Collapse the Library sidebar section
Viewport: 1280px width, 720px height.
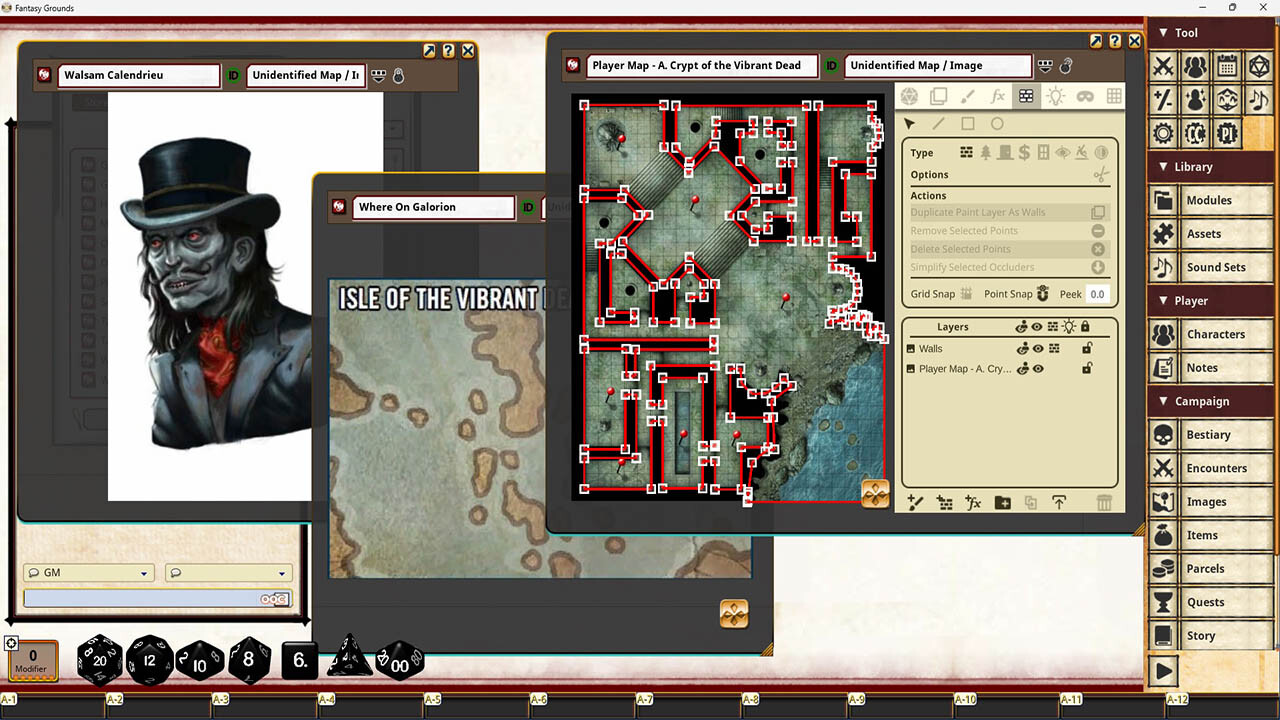1163,167
